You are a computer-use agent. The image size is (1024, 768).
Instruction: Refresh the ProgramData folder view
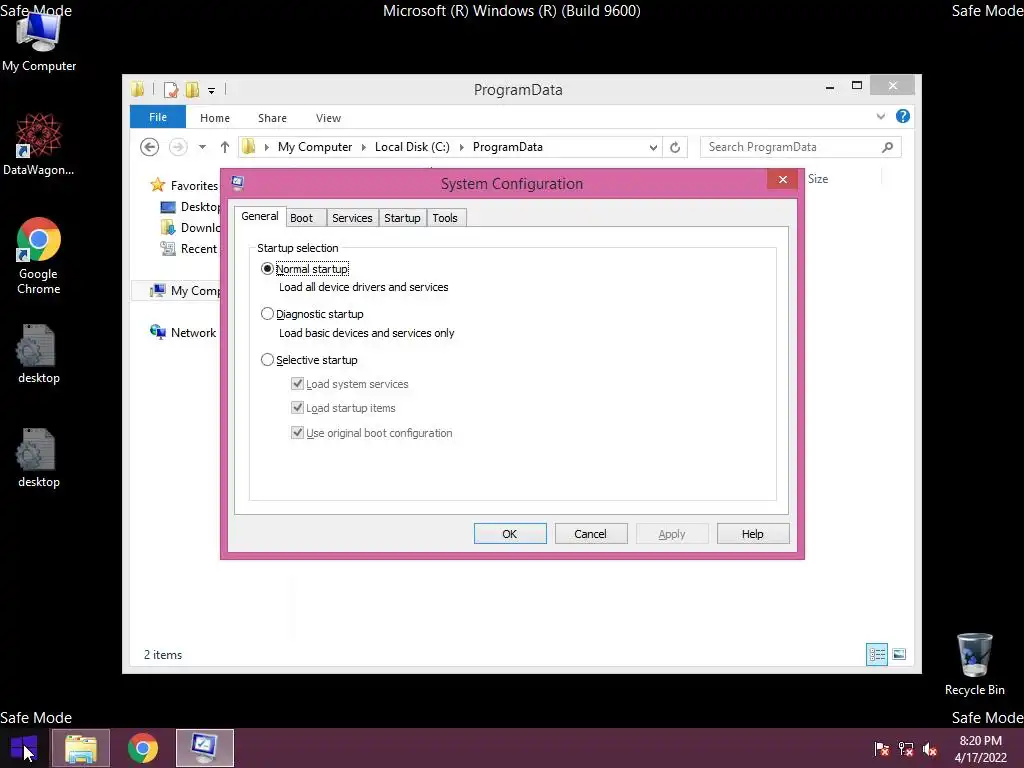(x=675, y=147)
